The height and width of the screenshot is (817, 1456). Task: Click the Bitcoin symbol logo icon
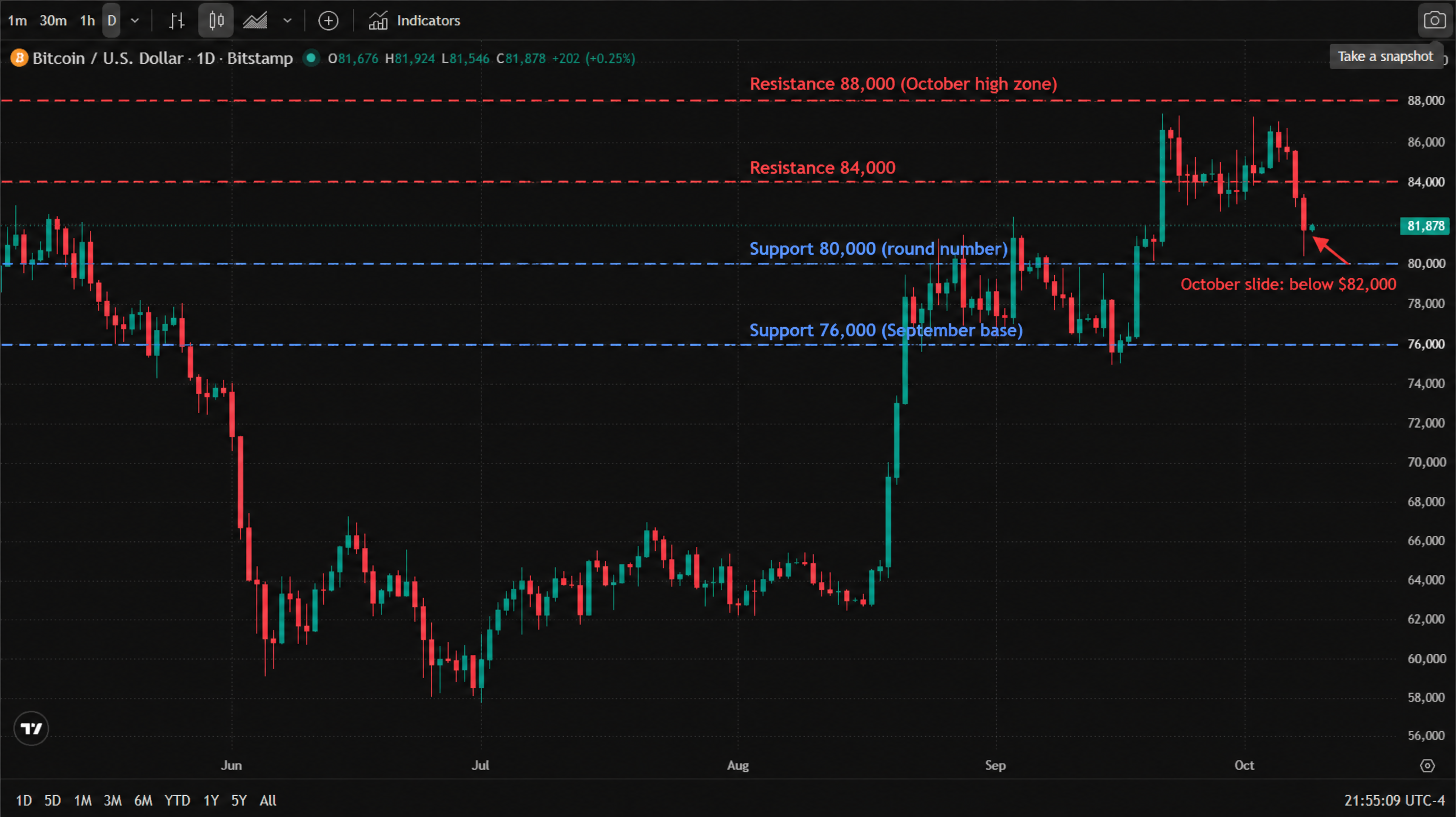click(x=19, y=58)
